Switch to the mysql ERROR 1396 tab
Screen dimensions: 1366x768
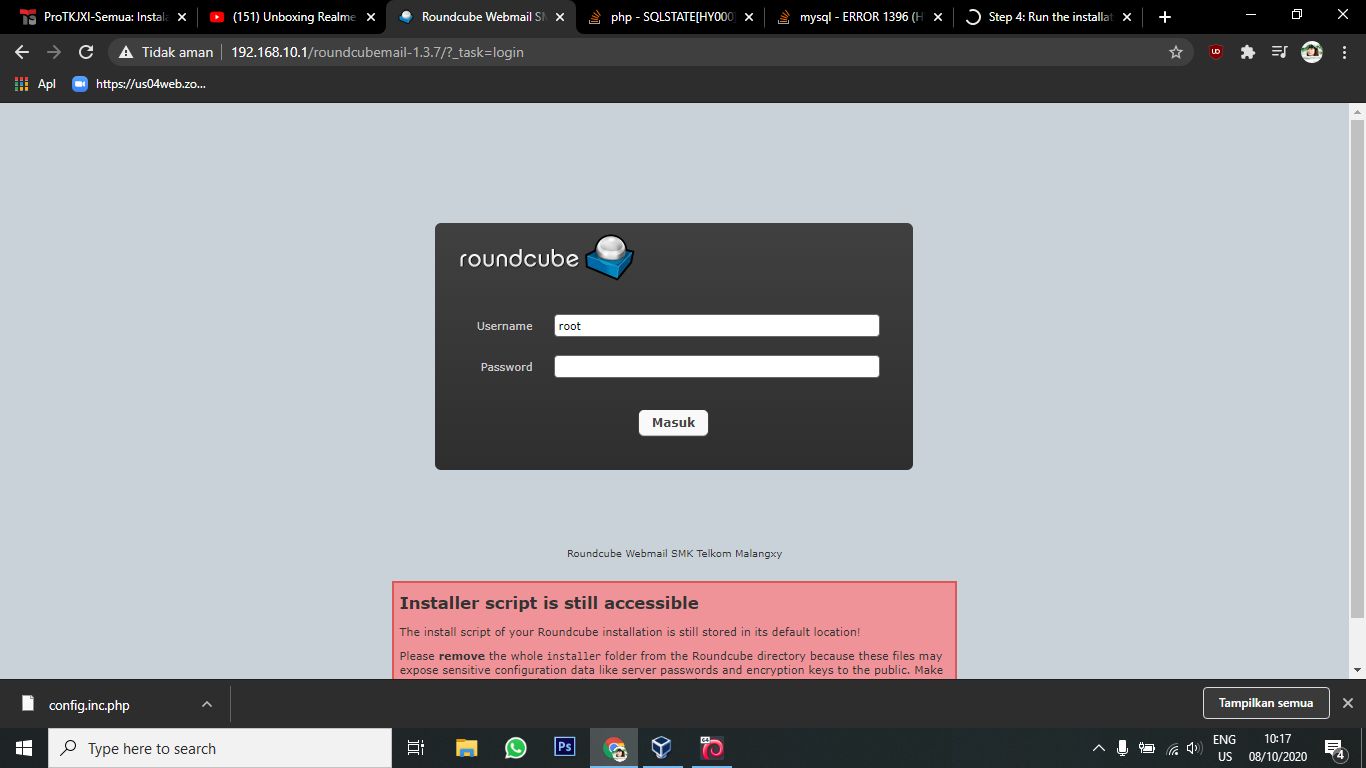(x=857, y=17)
